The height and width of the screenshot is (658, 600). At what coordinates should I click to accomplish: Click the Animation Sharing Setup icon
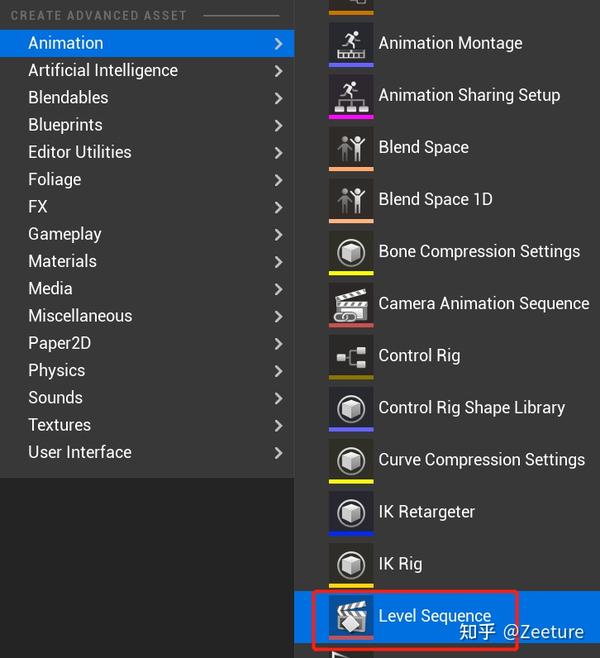coord(351,95)
